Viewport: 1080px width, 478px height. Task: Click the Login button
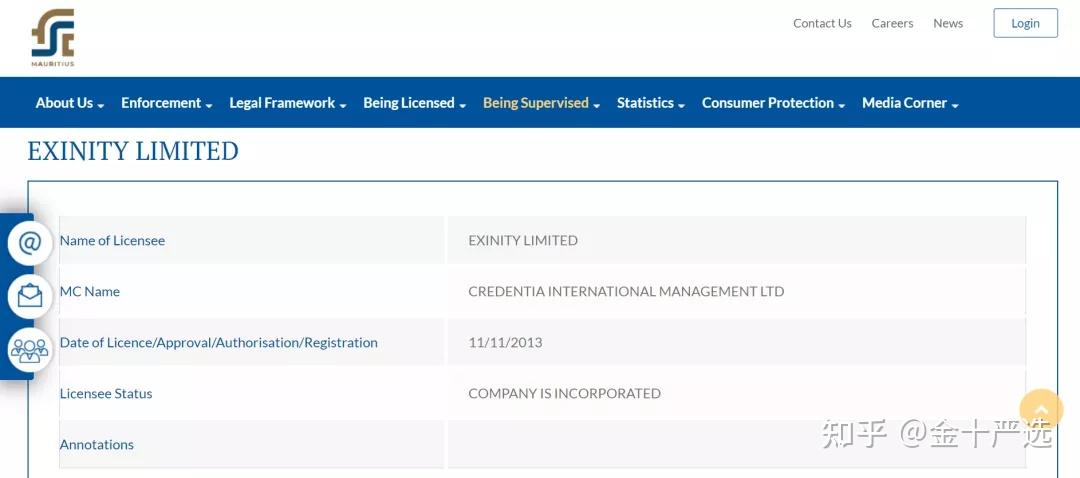click(1025, 23)
